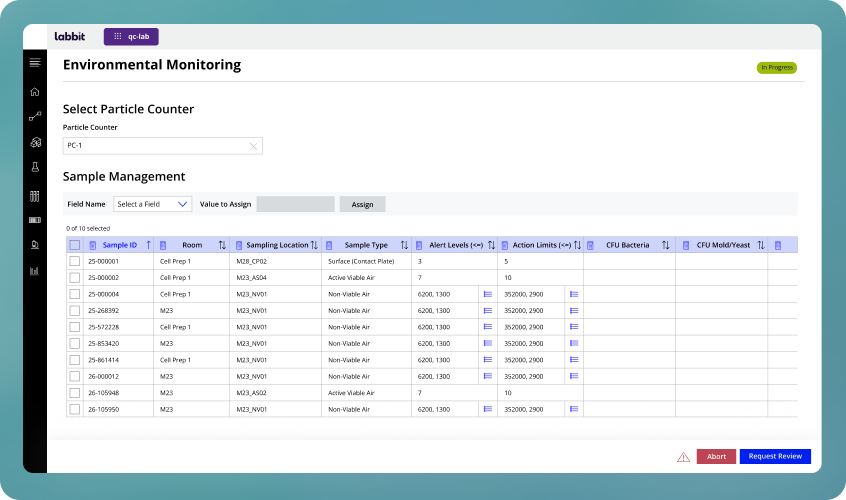The height and width of the screenshot is (500, 846).
Task: Sort the Room column using its arrows
Action: 222,245
